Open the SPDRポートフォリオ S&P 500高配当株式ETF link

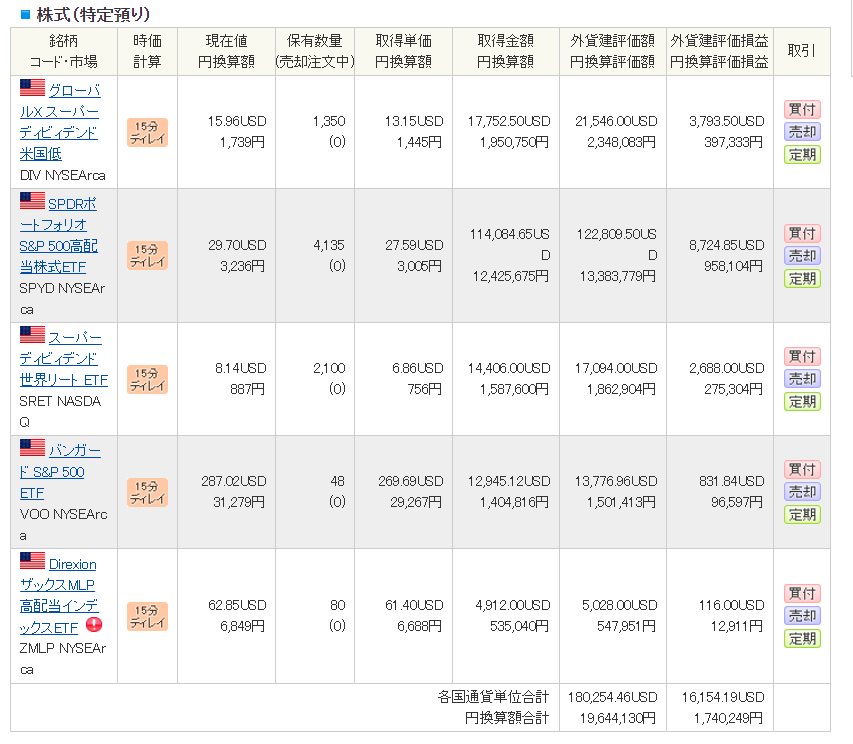59,235
